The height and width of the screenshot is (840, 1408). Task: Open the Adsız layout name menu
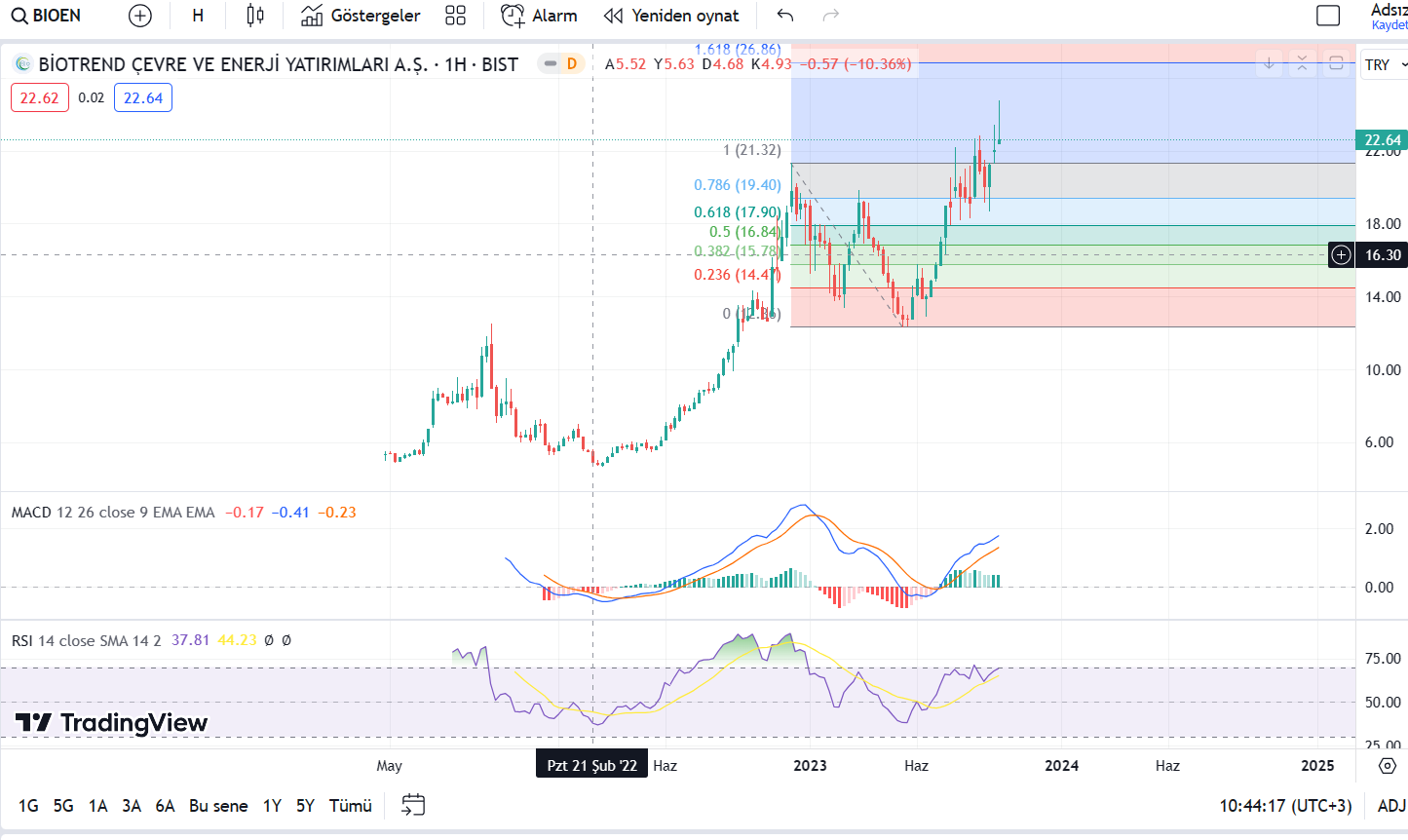point(1389,10)
